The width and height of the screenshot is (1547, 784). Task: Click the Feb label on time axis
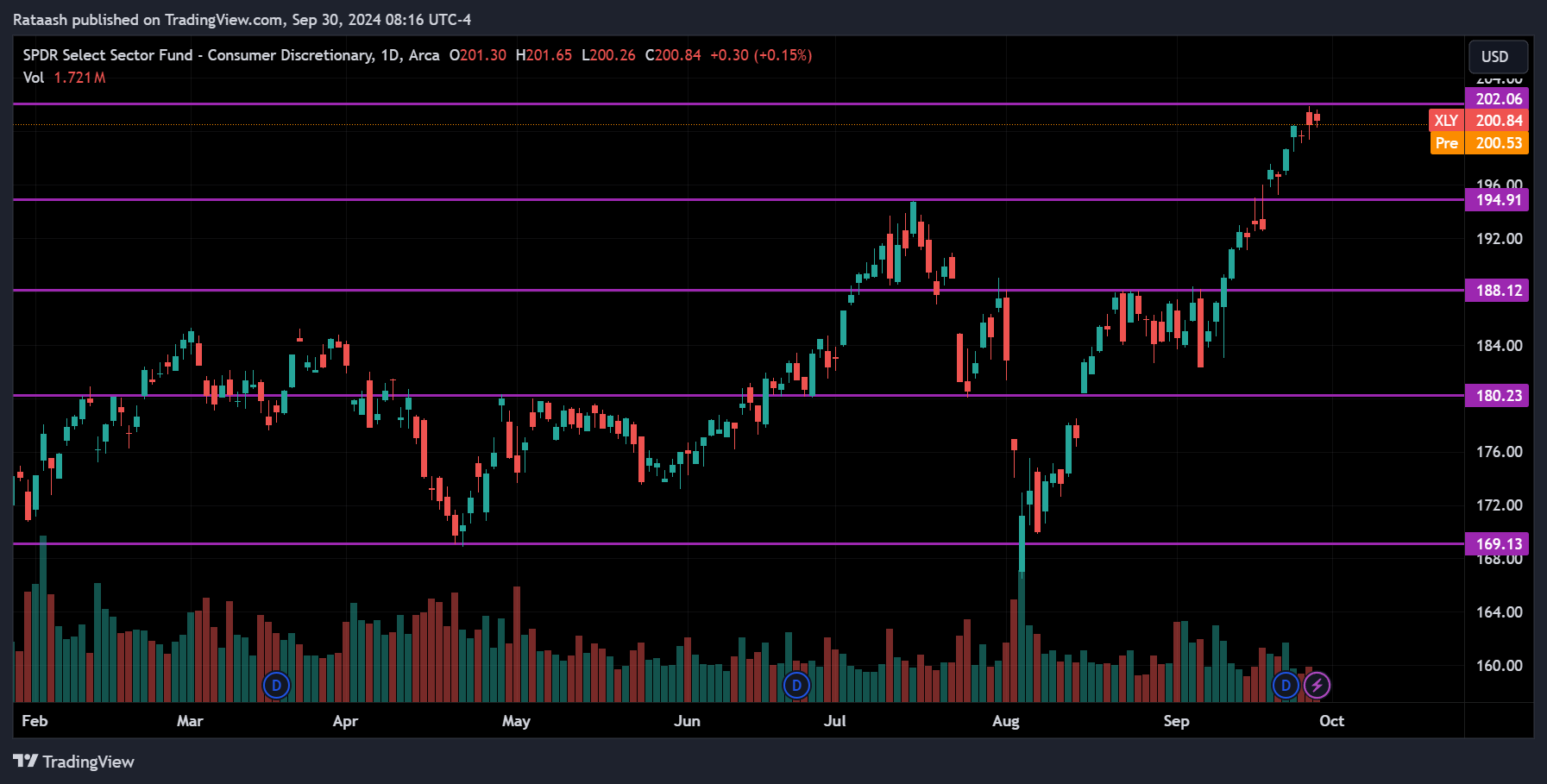[x=35, y=721]
